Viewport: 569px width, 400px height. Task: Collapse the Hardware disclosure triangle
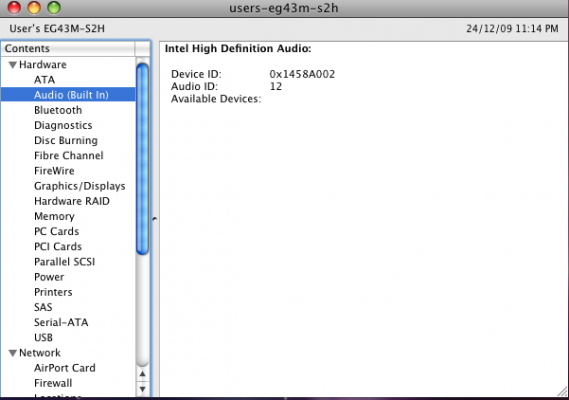13,65
